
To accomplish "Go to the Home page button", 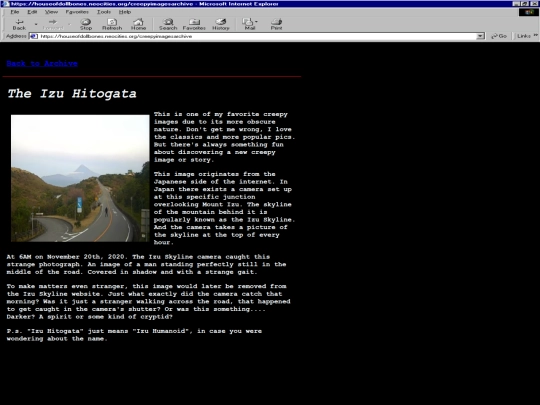I will pyautogui.click(x=138, y=24).
